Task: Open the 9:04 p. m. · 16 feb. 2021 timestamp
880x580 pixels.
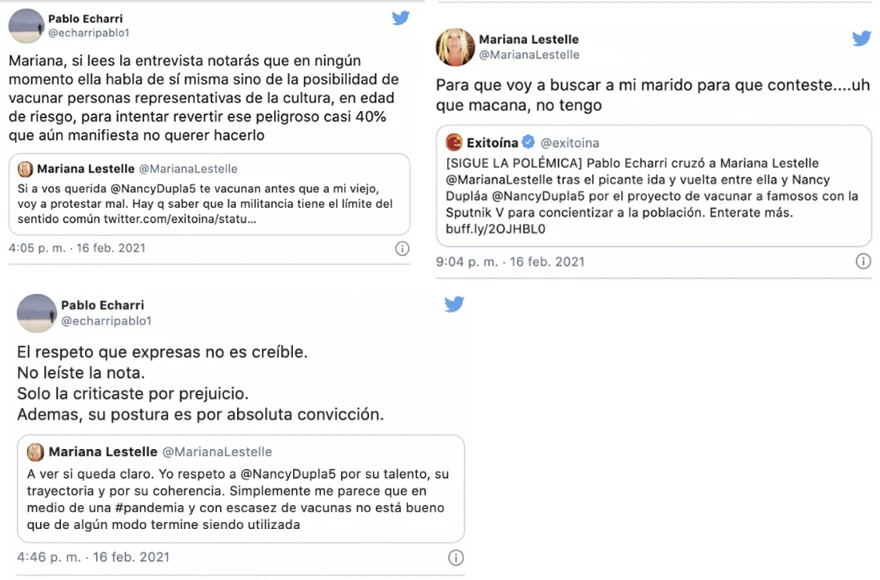Action: [x=510, y=262]
